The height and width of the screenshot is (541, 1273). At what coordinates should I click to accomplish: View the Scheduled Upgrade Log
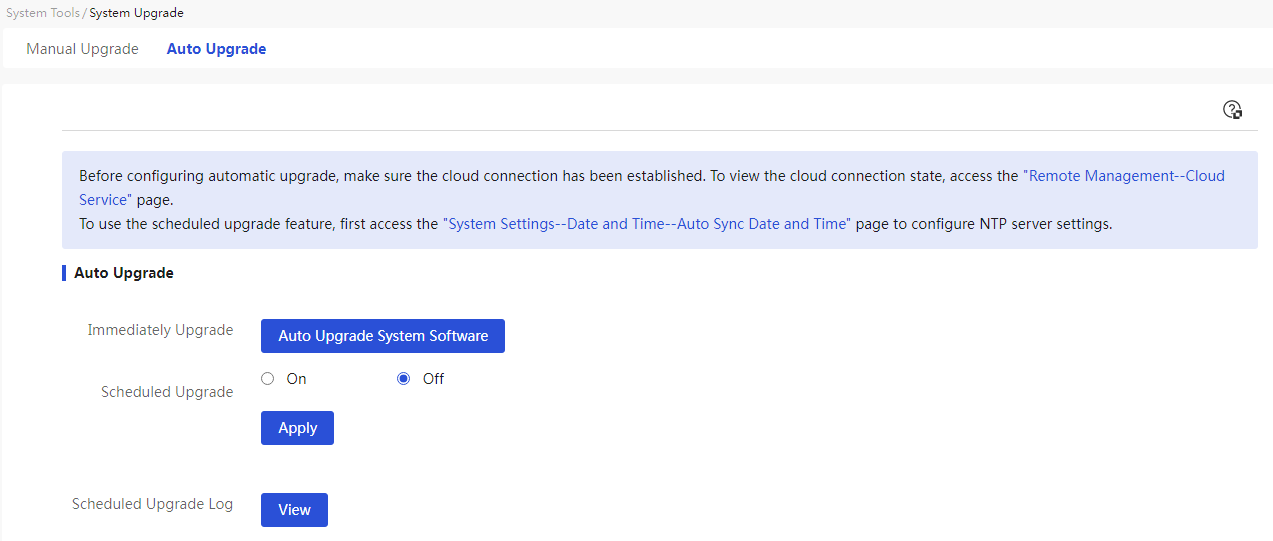(294, 510)
